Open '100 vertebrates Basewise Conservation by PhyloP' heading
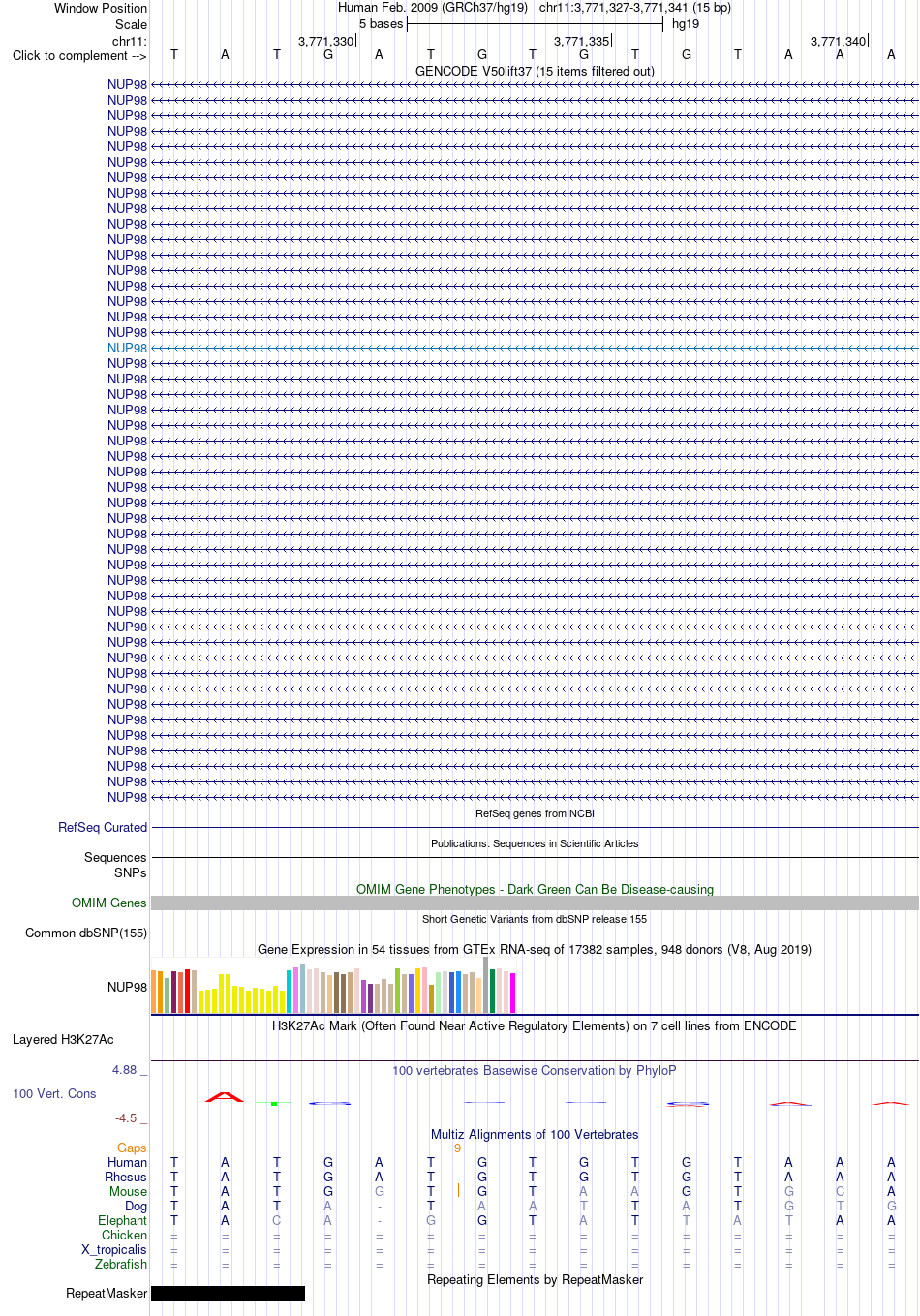 click(535, 1070)
